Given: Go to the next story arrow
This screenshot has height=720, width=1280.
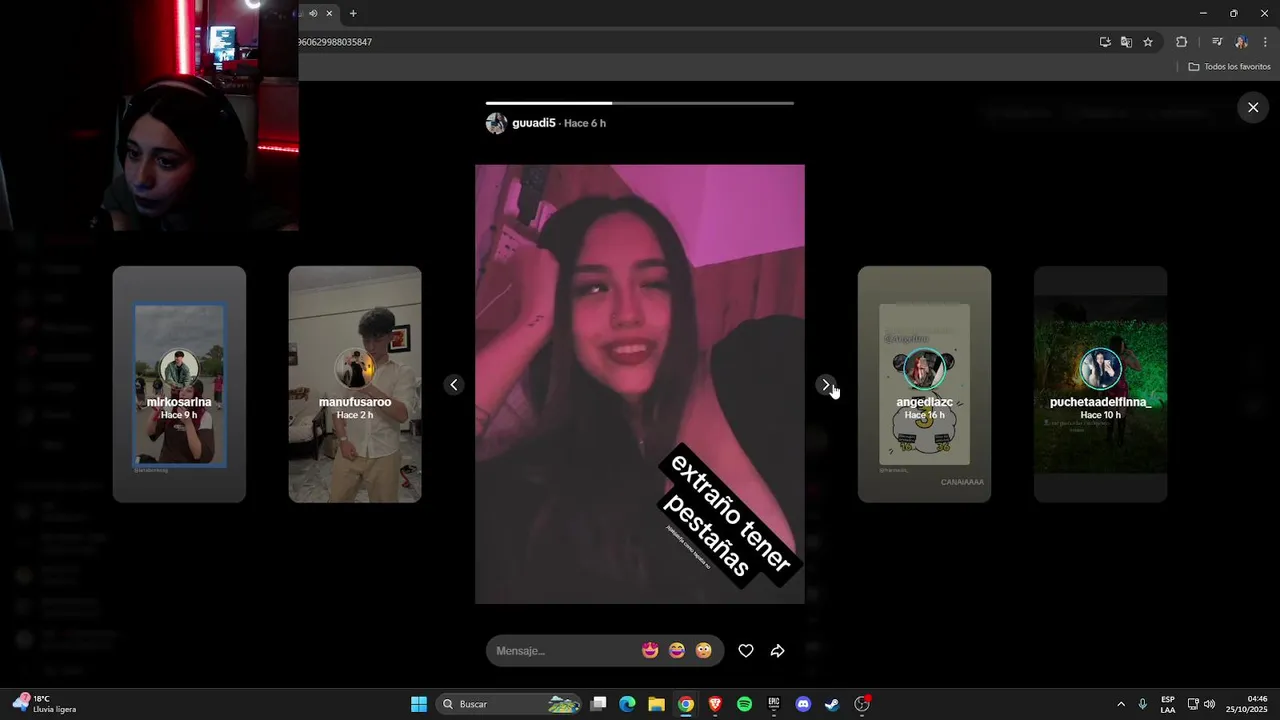Looking at the screenshot, I should point(825,385).
